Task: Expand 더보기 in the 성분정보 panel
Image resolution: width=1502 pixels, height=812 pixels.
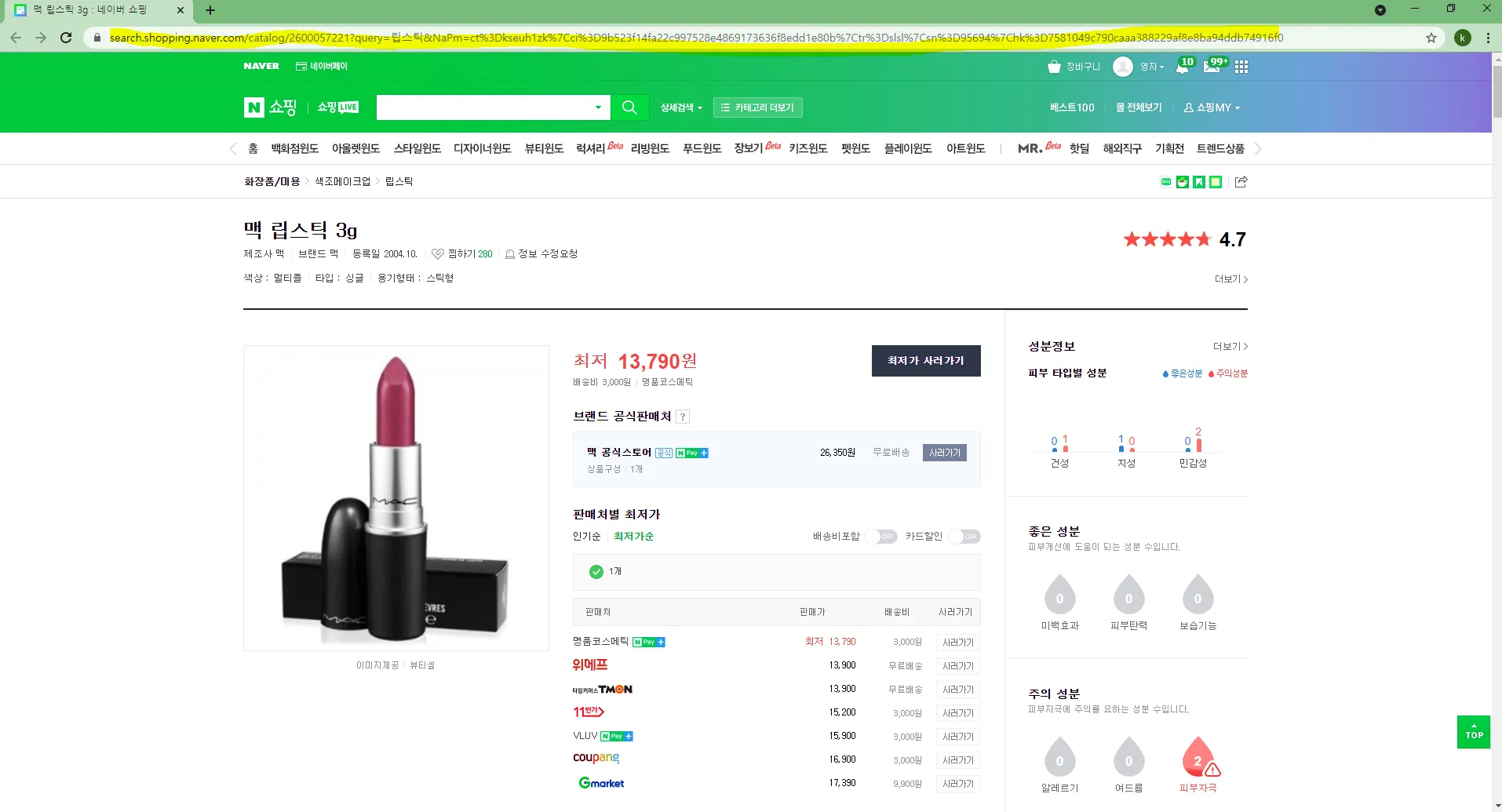Action: point(1230,347)
